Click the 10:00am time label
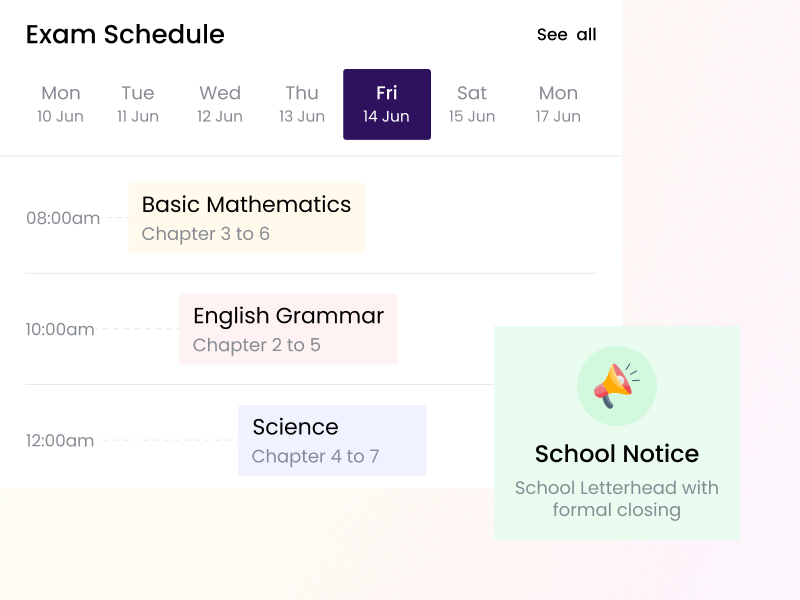This screenshot has width=800, height=600. [60, 329]
